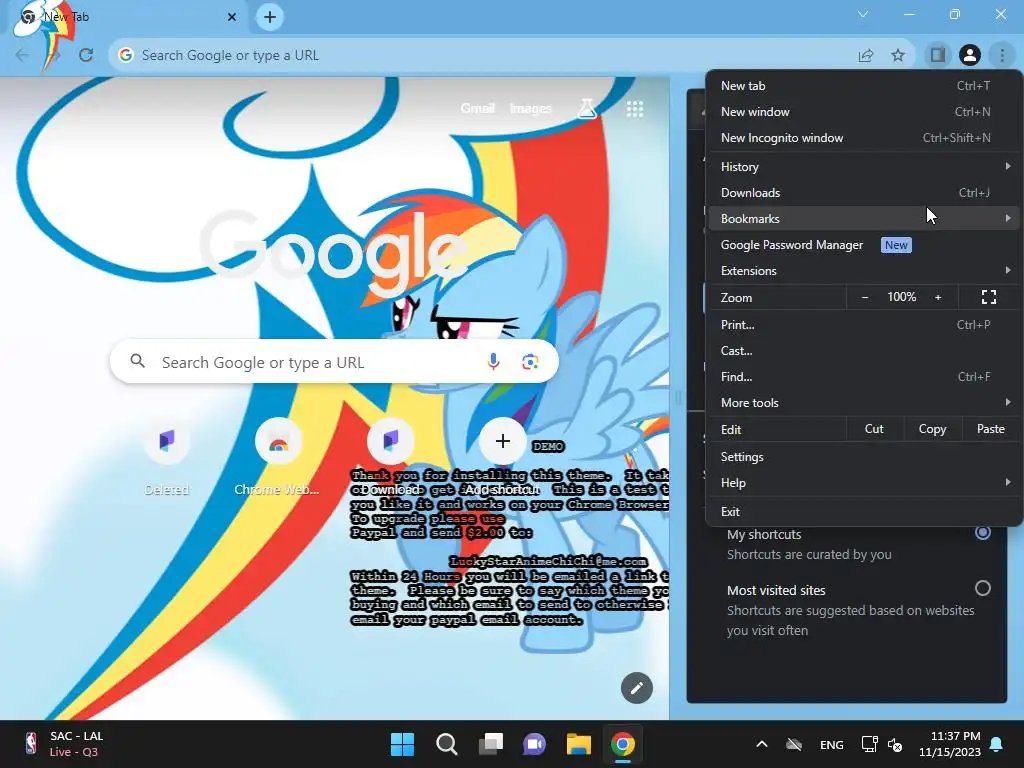
Task: Click Copy in the Edit row
Action: [x=932, y=429]
